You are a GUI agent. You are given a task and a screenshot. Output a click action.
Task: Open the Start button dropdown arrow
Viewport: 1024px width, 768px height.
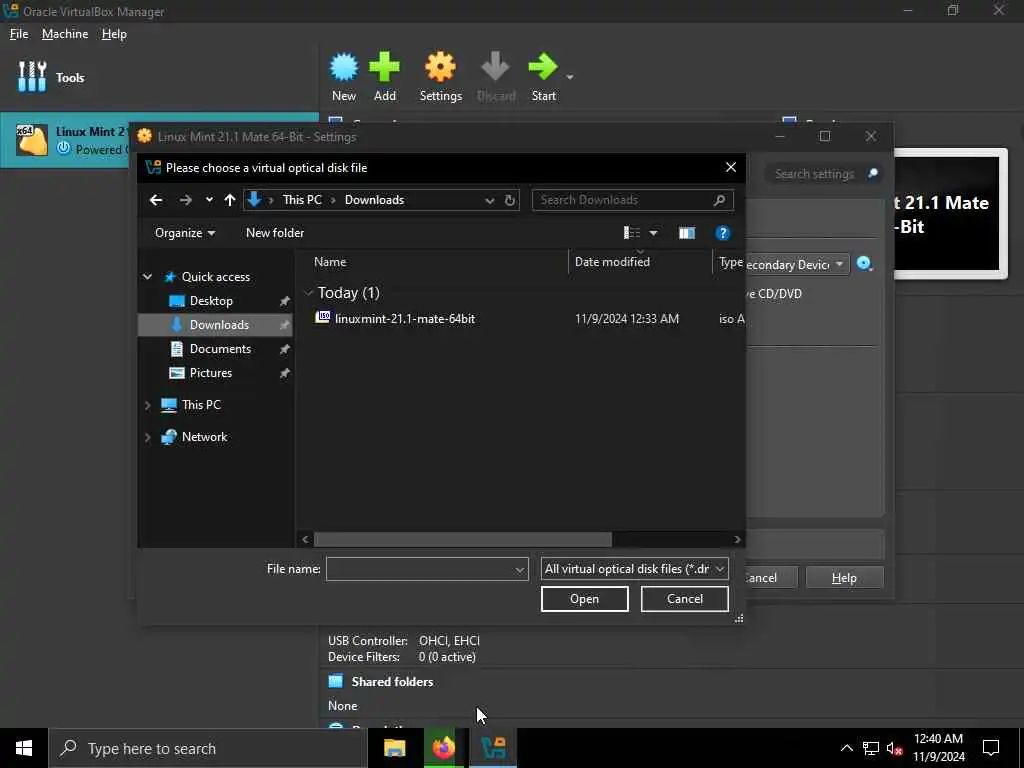click(x=569, y=77)
